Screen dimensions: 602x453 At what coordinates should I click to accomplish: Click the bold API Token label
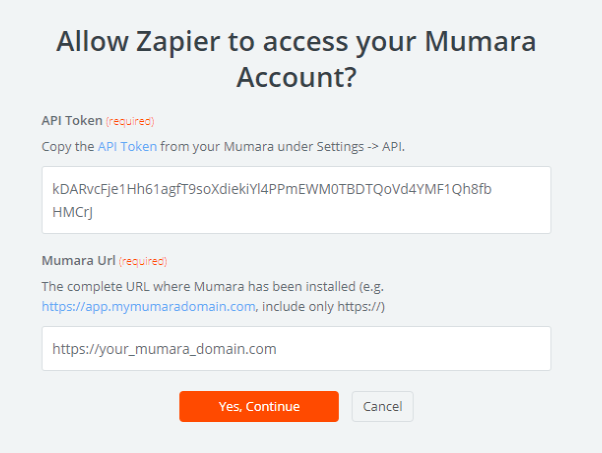point(71,121)
